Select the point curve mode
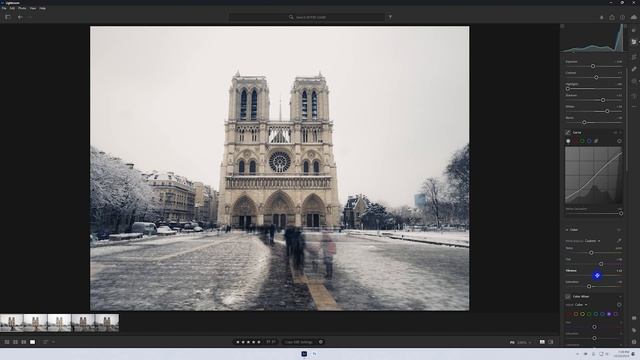This screenshot has width=640, height=360. pyautogui.click(x=596, y=141)
